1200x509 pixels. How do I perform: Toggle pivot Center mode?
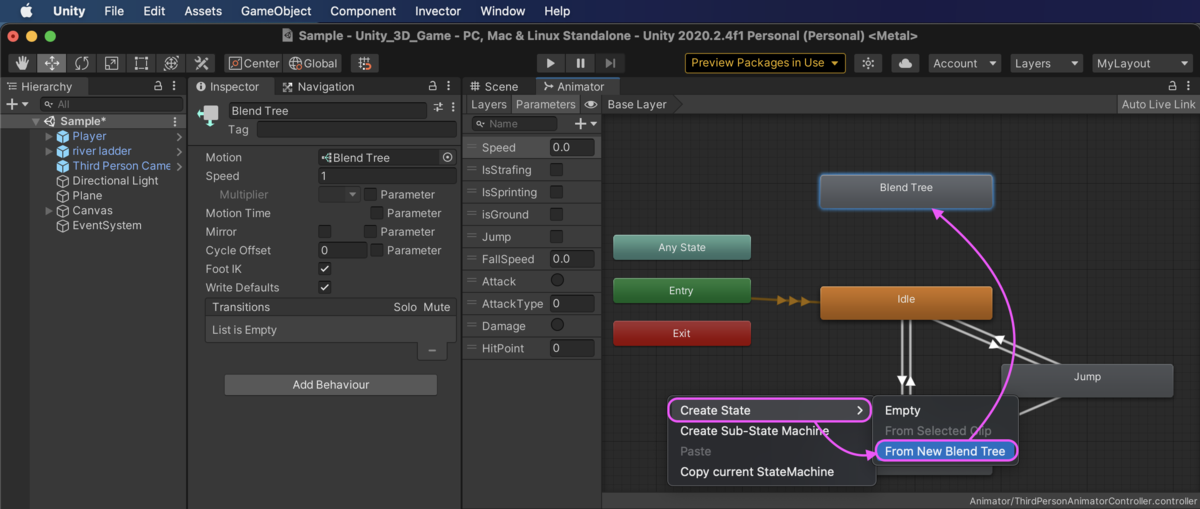pyautogui.click(x=253, y=63)
